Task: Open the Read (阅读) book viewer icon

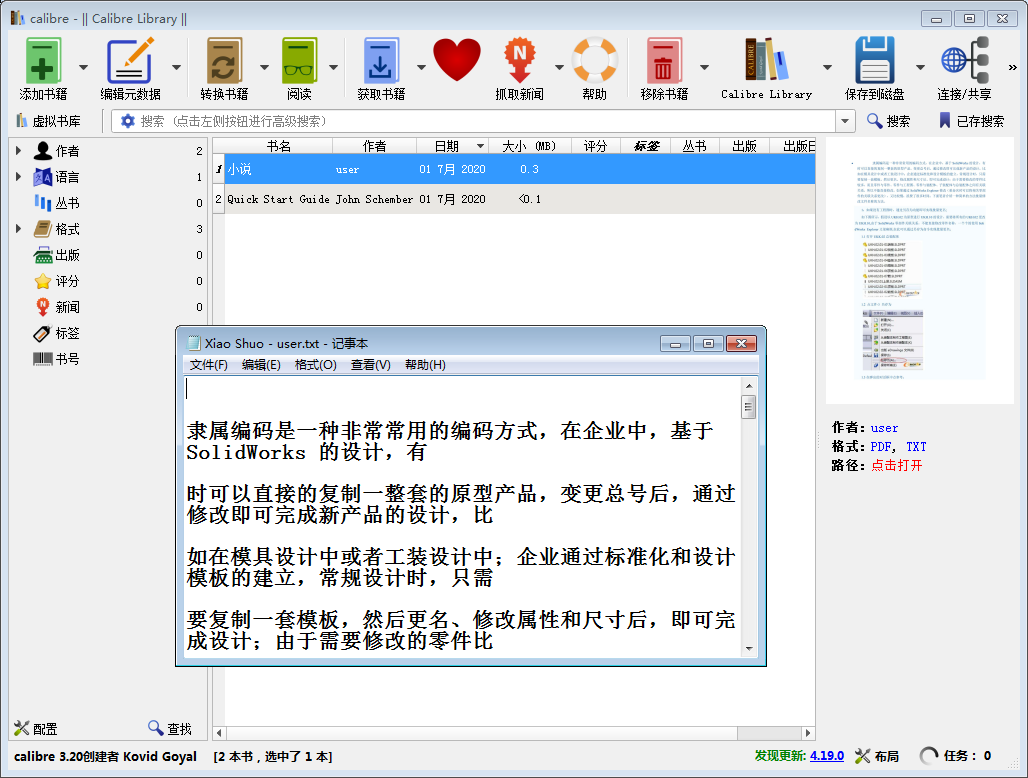Action: 299,62
